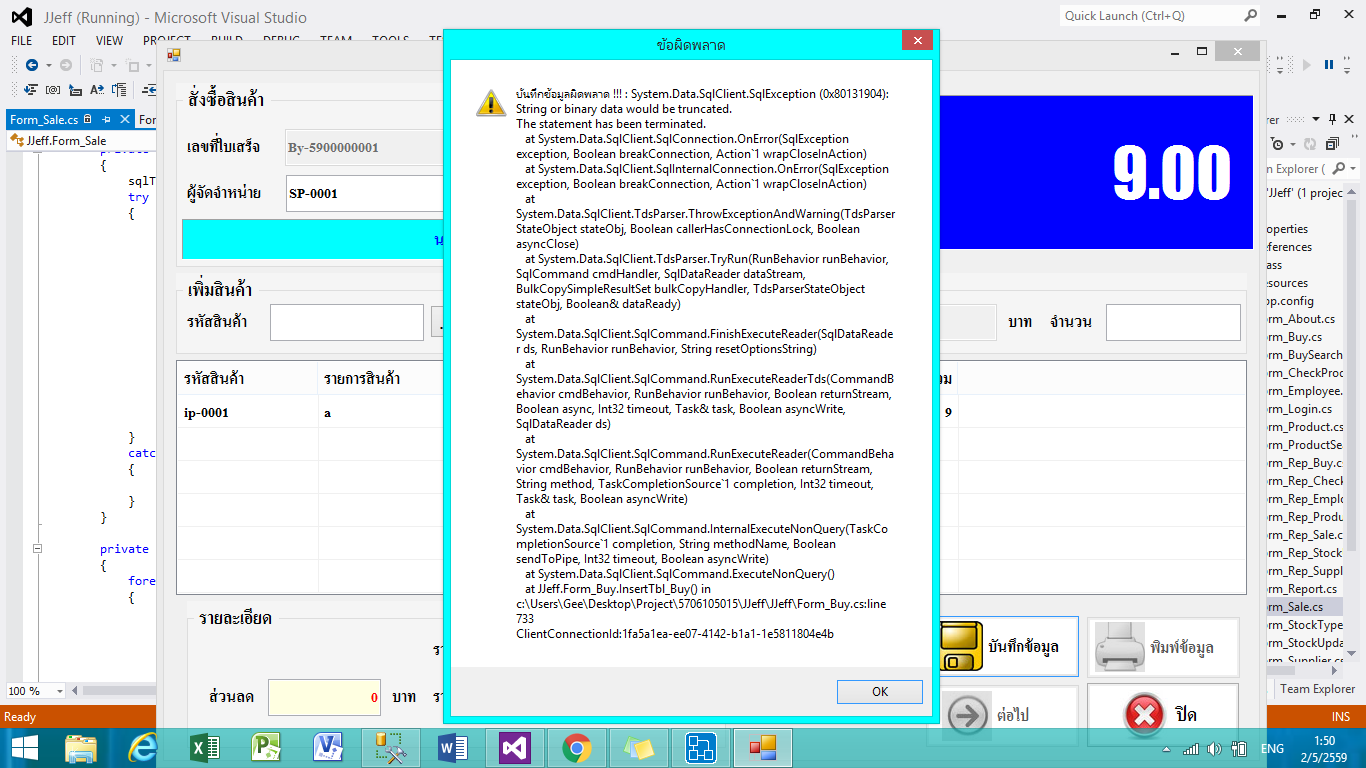This screenshot has width=1366, height=768.
Task: Click OK in the error dialog
Action: [880, 692]
